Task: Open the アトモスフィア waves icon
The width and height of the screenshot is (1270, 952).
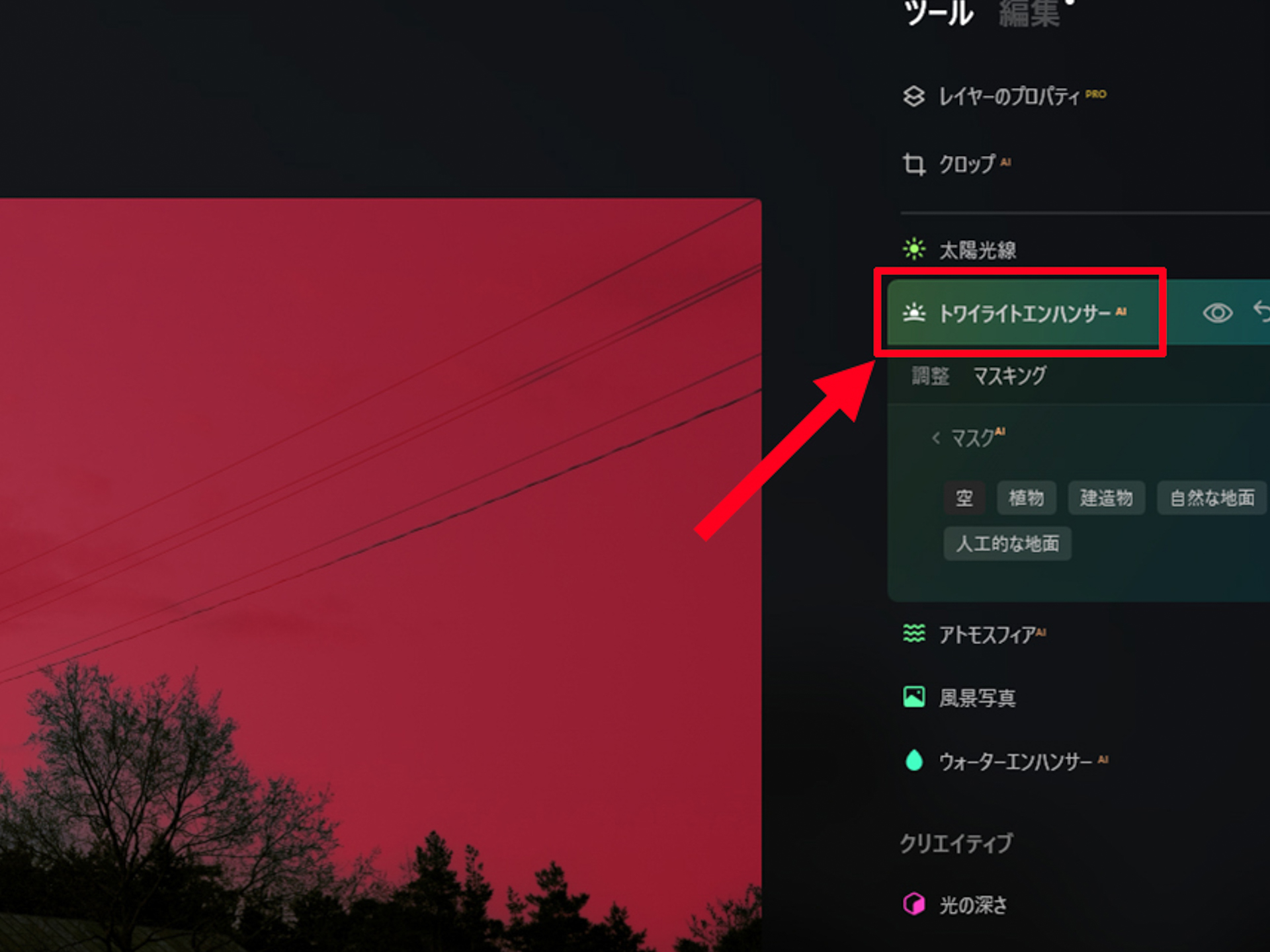Action: 914,633
